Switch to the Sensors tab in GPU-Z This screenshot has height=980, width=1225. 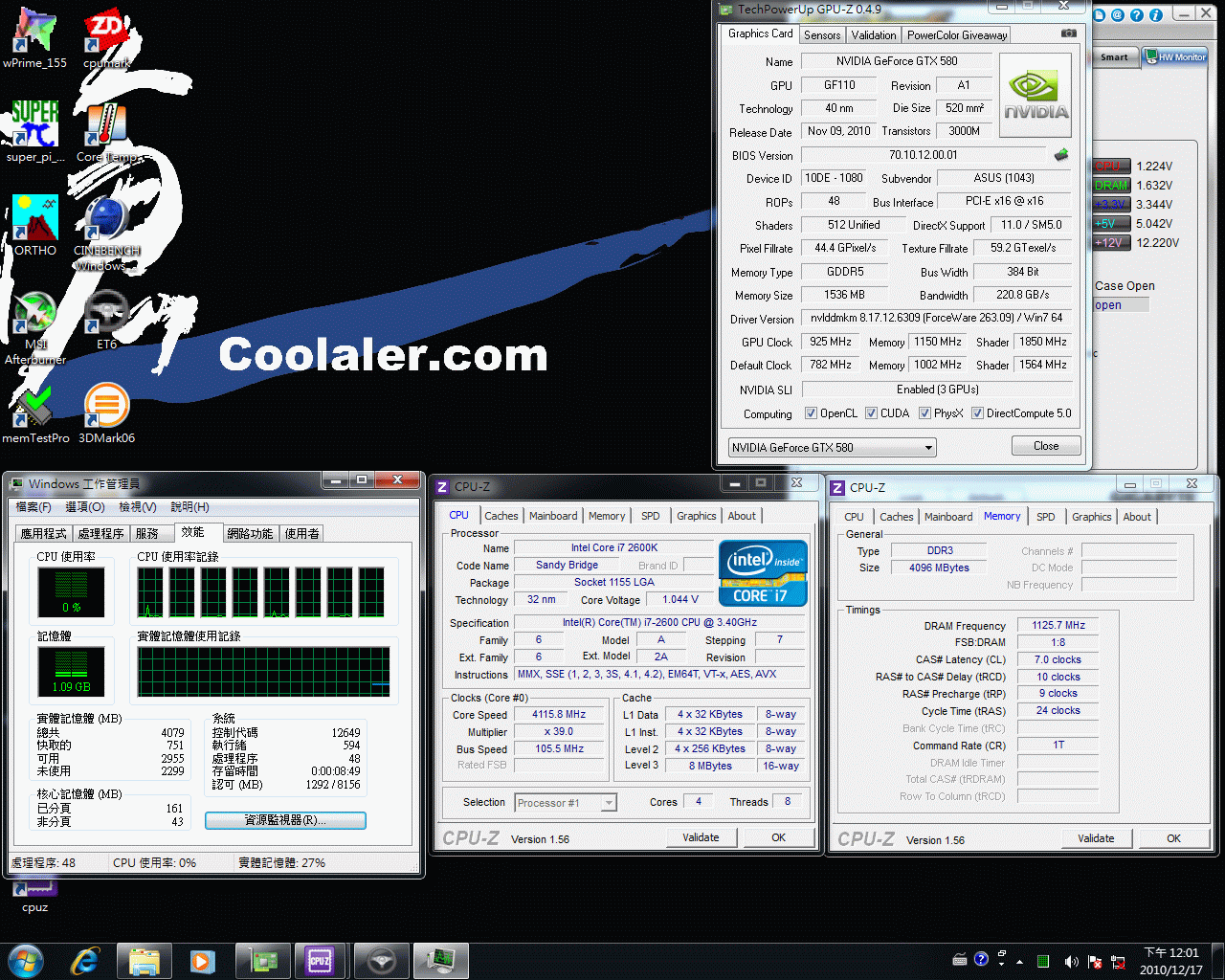coord(822,35)
